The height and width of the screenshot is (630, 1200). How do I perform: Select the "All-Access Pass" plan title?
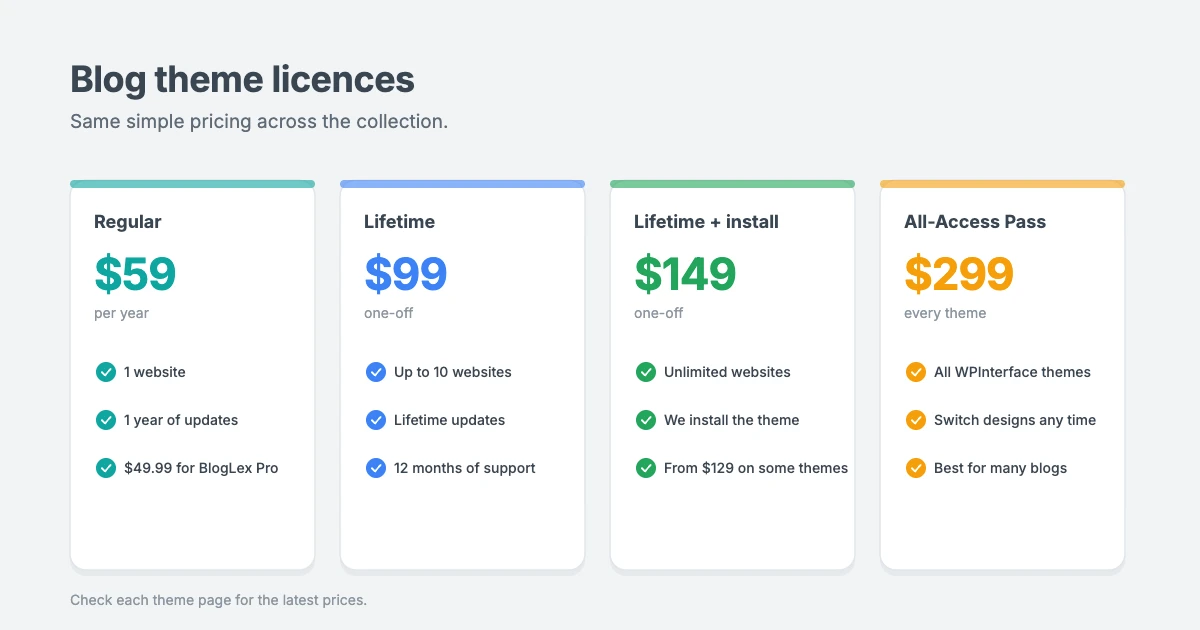[x=975, y=222]
